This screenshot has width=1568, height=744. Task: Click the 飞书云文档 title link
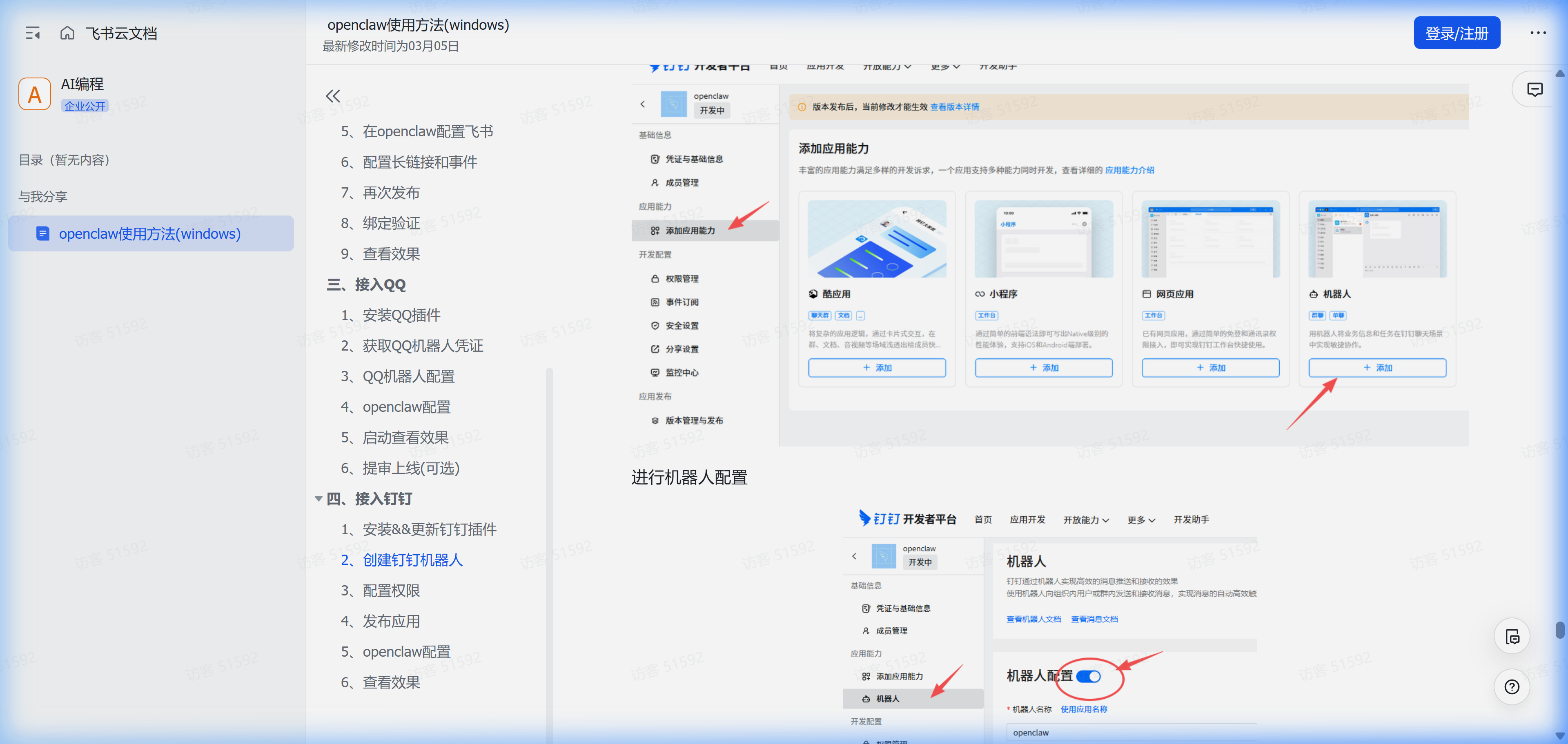121,33
